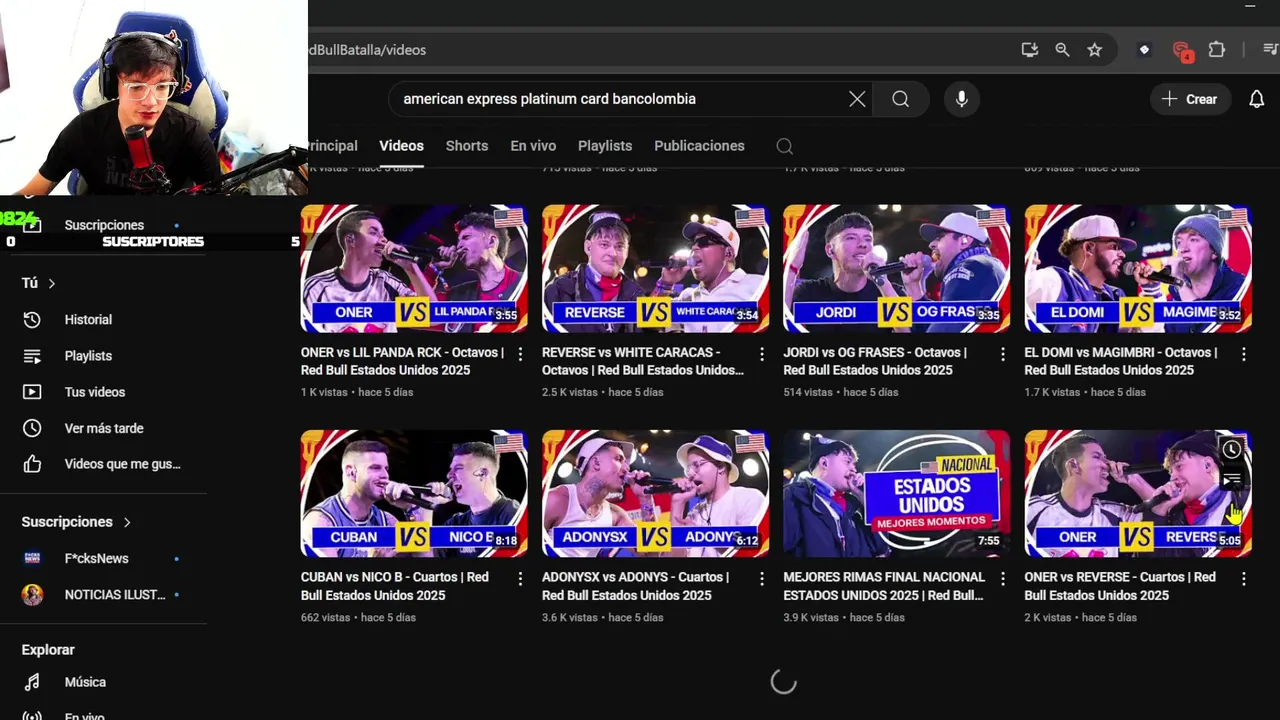Click the Crear button
This screenshot has height=720, width=1280.
pyautogui.click(x=1189, y=99)
